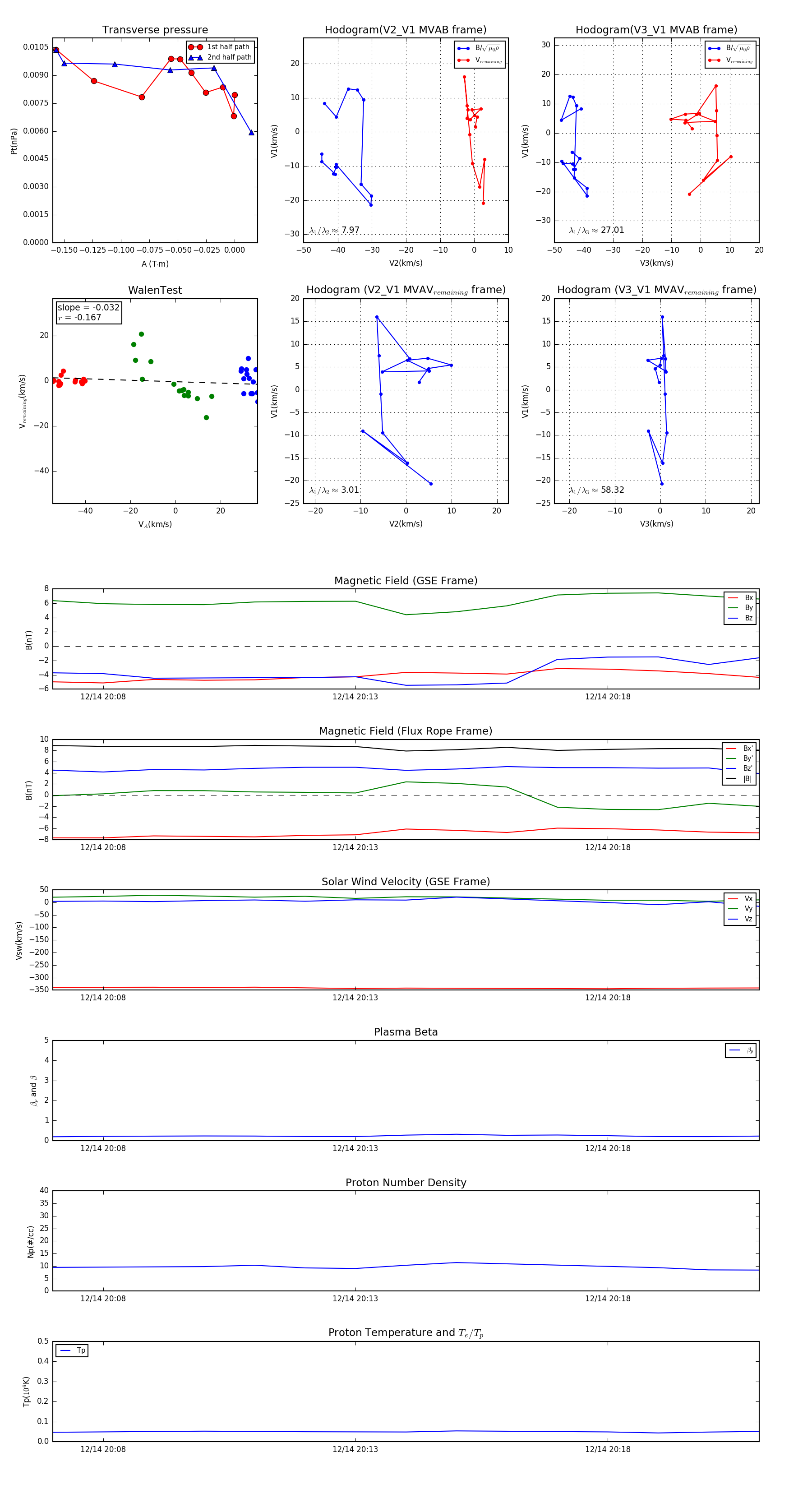Click the 'Hodogram(V3_V1 MVAB frame)' title
The width and height of the screenshot is (812, 1489).
coord(656,30)
